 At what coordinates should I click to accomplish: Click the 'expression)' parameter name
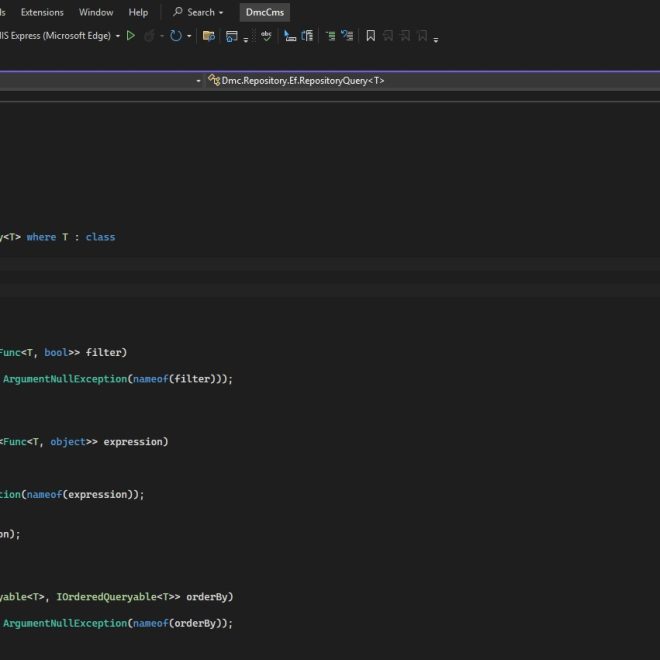point(136,442)
